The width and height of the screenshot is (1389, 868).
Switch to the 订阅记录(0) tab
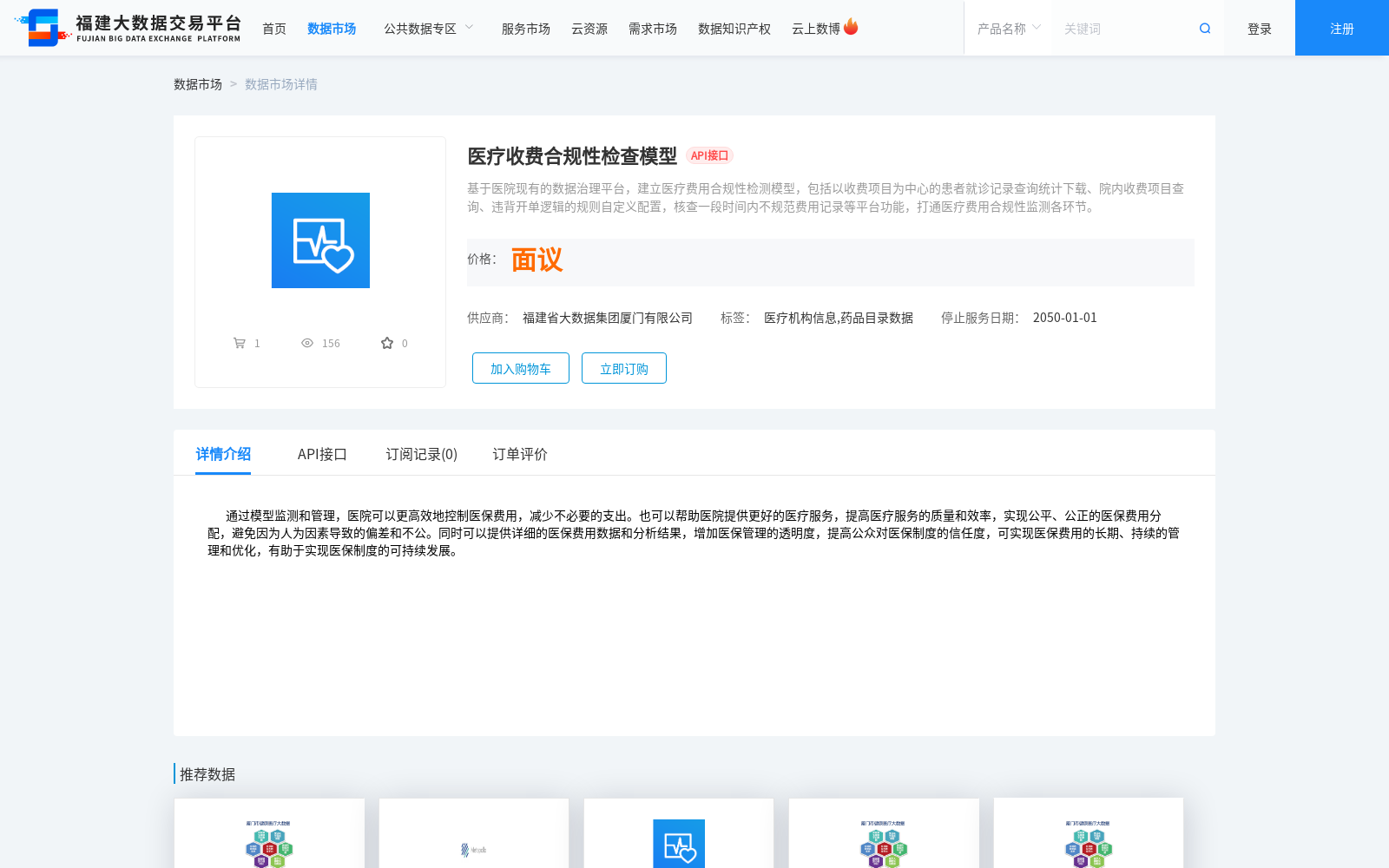coord(422,454)
